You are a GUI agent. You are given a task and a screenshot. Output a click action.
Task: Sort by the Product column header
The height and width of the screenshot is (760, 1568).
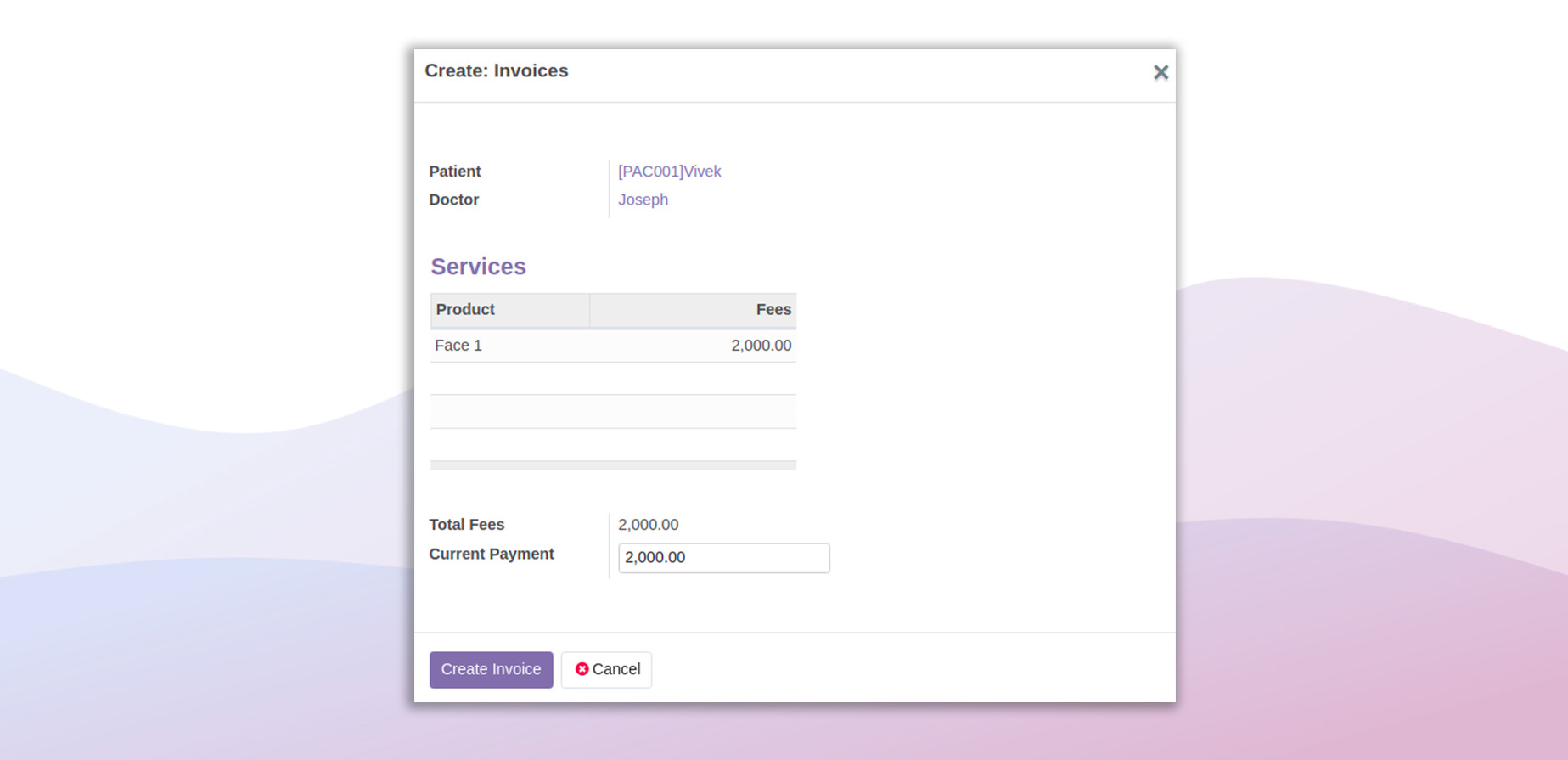click(510, 310)
